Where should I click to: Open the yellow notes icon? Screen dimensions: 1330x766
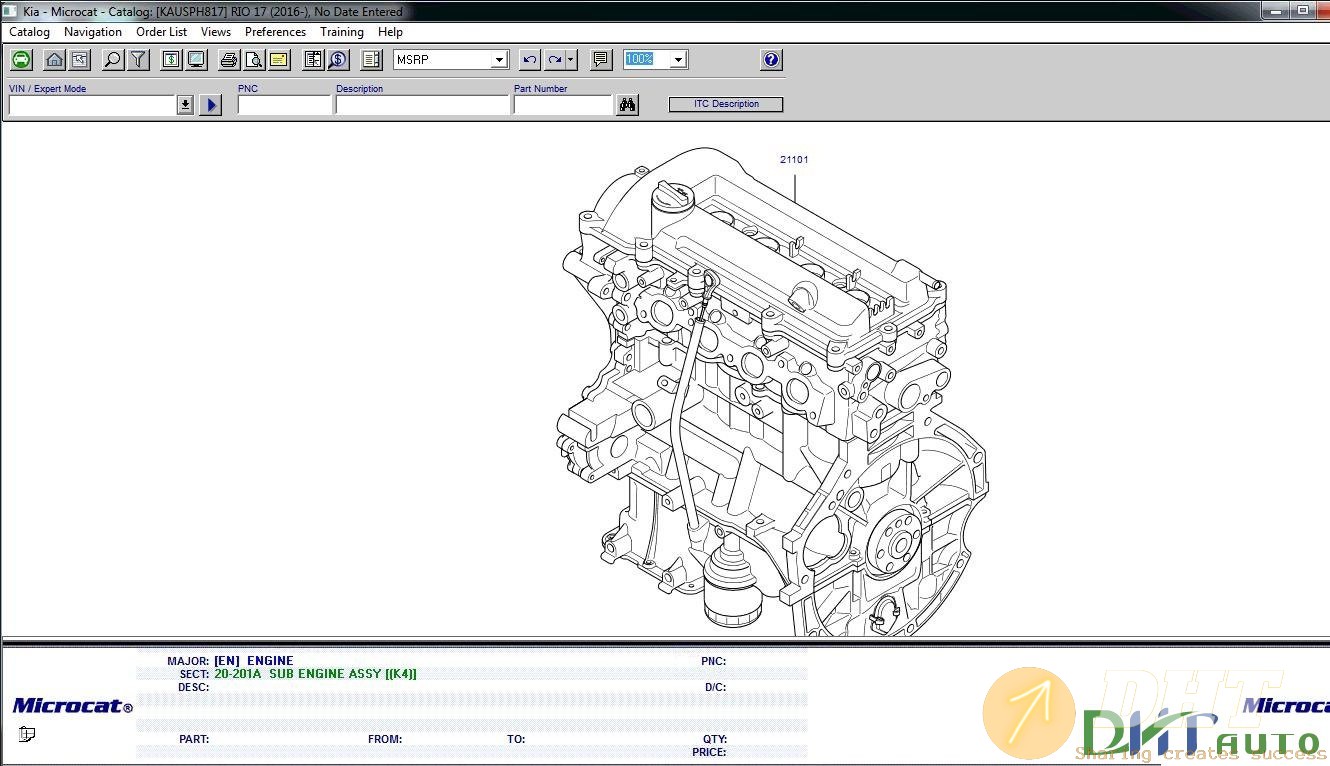[279, 60]
